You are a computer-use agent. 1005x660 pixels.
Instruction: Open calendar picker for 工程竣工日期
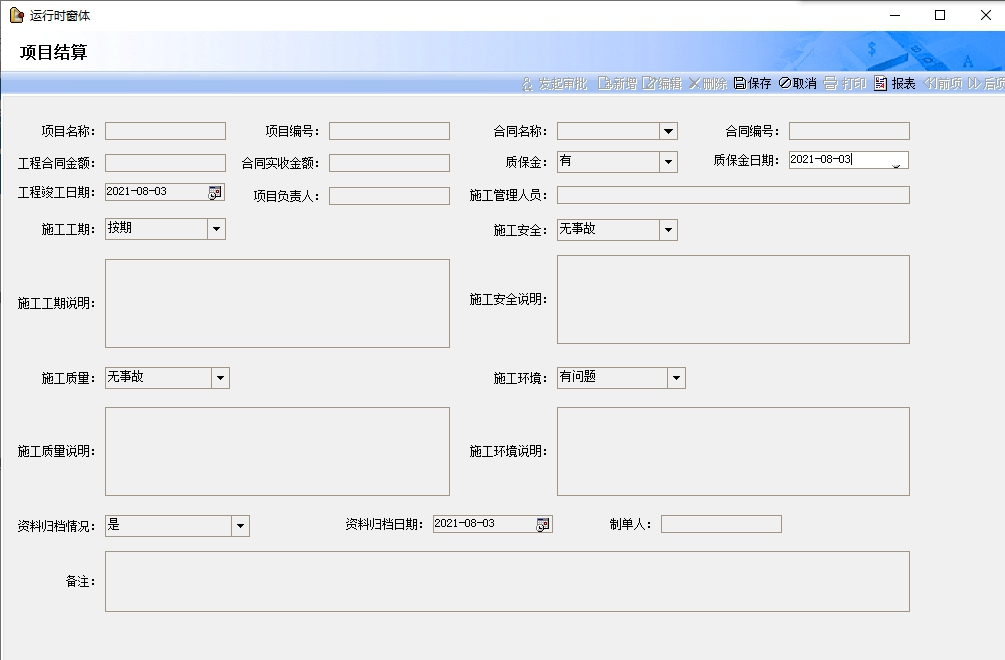[x=215, y=192]
